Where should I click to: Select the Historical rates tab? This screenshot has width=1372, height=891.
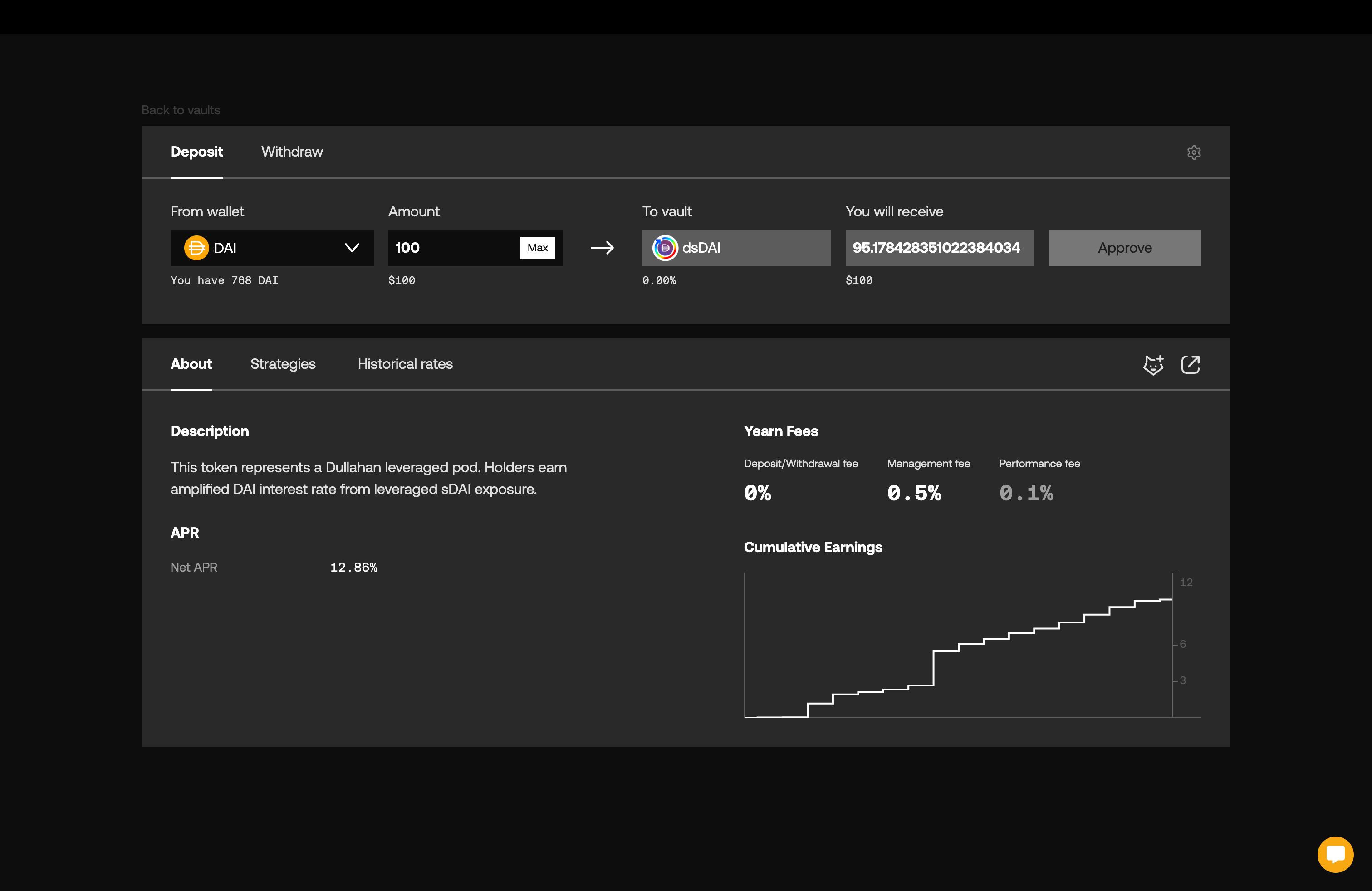pos(406,363)
